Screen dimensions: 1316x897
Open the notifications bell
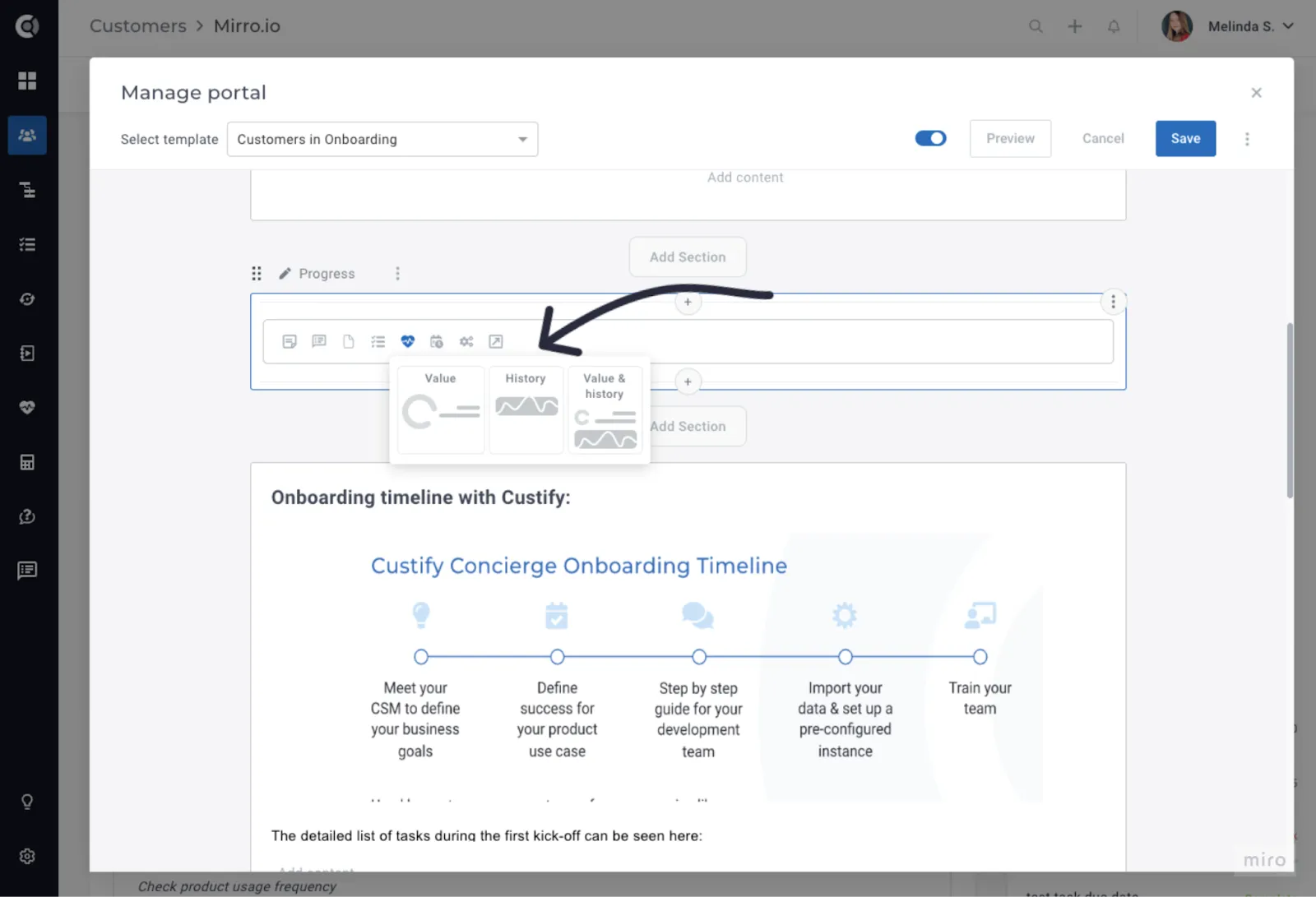(x=1114, y=26)
